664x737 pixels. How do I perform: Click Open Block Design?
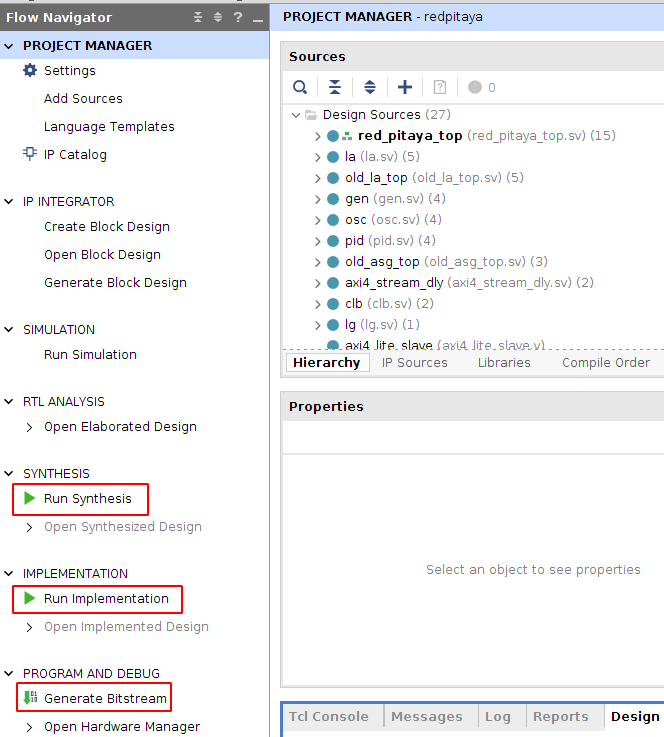click(102, 255)
